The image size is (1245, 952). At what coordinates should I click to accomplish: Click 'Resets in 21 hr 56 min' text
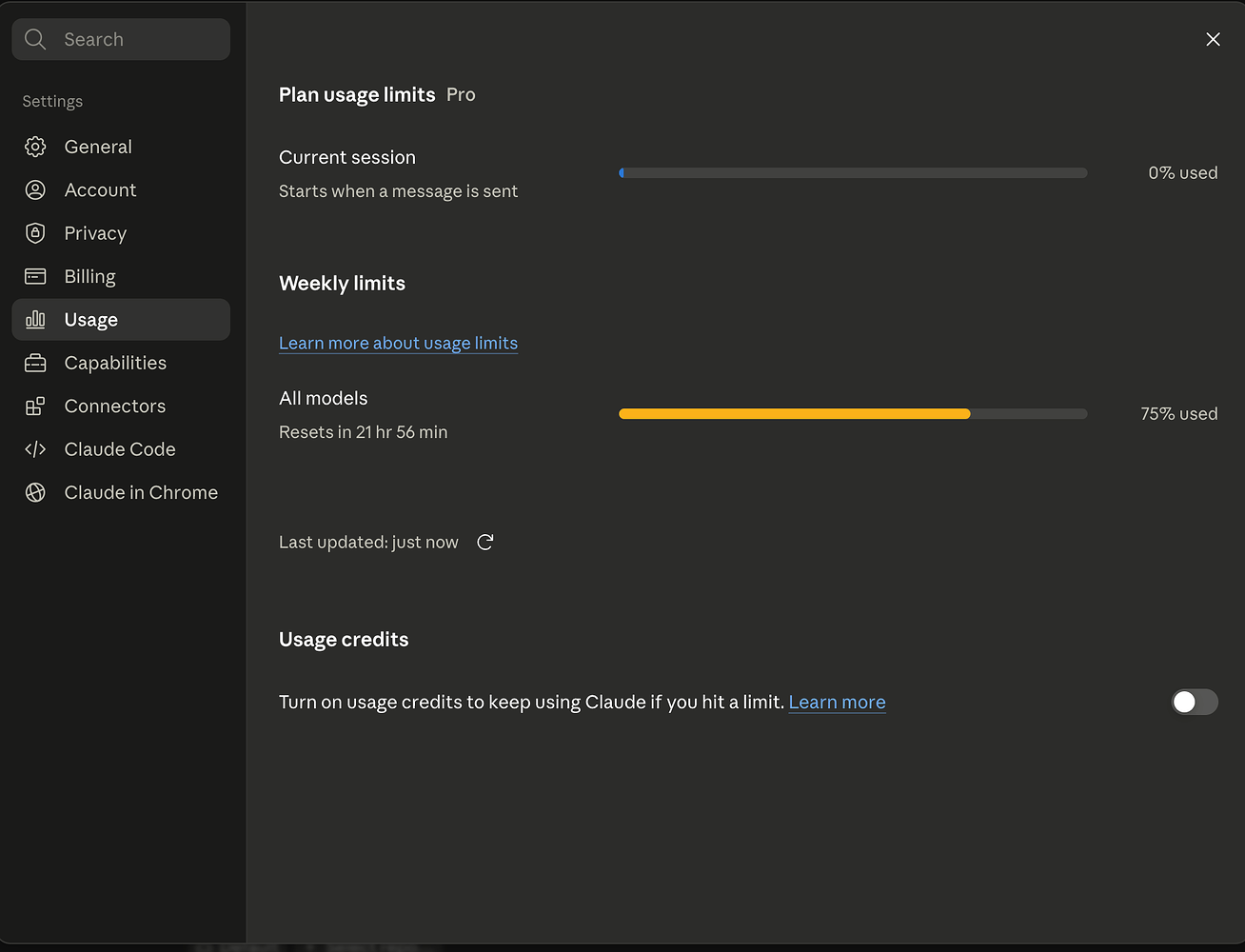[363, 432]
